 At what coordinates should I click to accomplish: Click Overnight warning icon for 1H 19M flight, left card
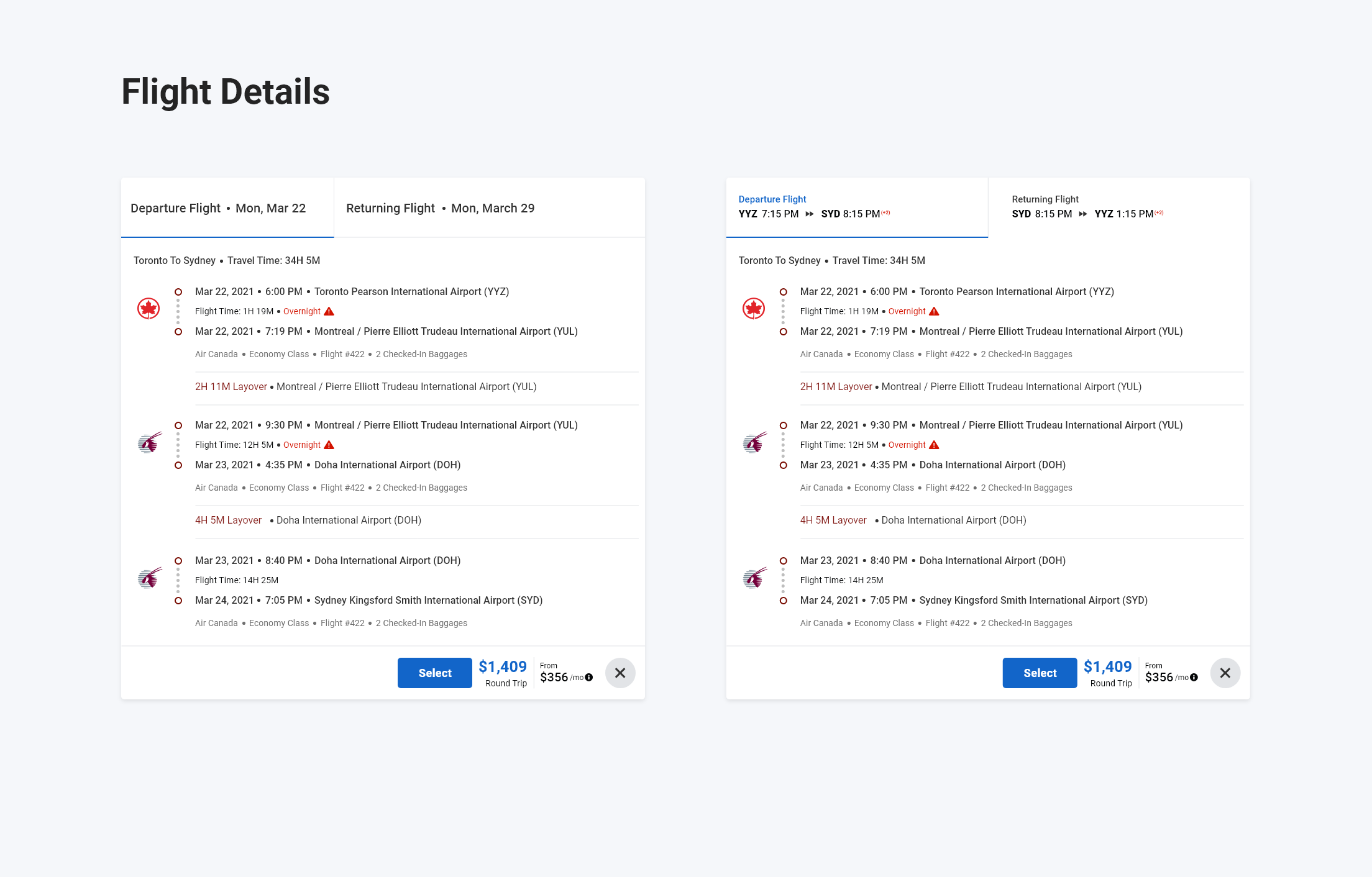329,311
